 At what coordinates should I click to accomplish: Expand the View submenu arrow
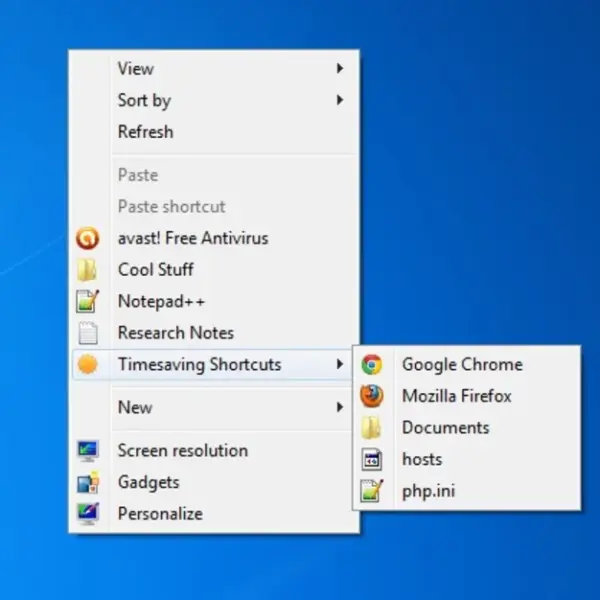point(339,68)
